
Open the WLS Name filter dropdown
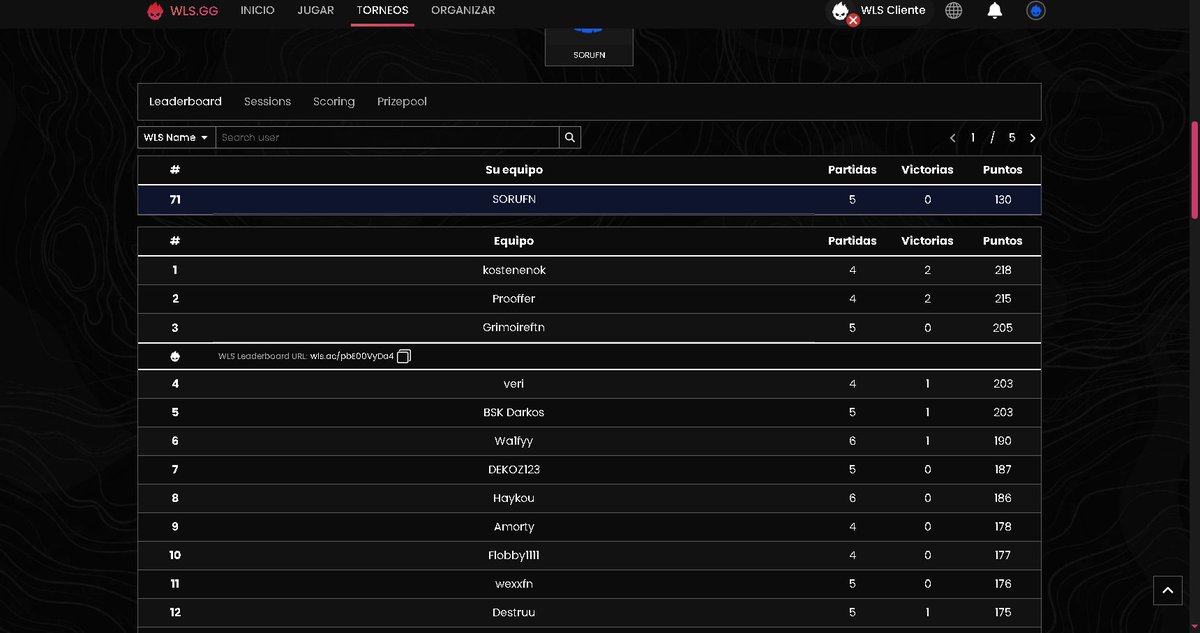point(176,137)
